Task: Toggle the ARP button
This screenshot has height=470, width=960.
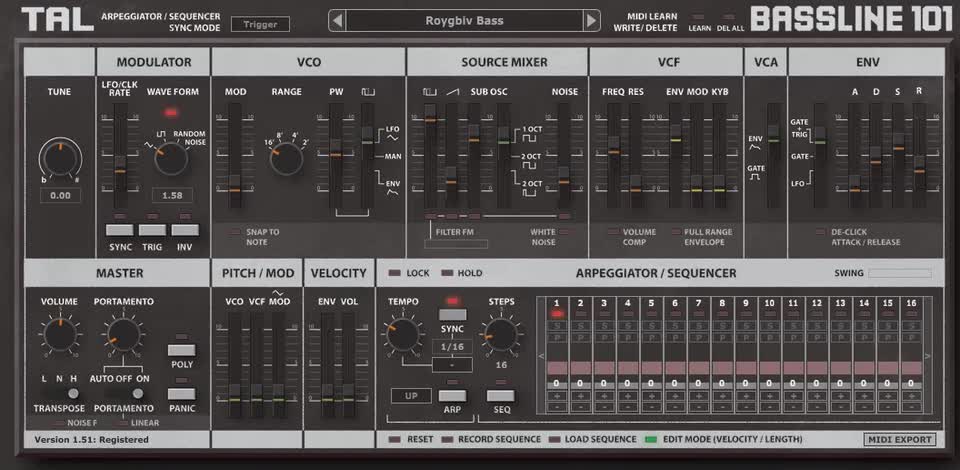Action: [452, 395]
